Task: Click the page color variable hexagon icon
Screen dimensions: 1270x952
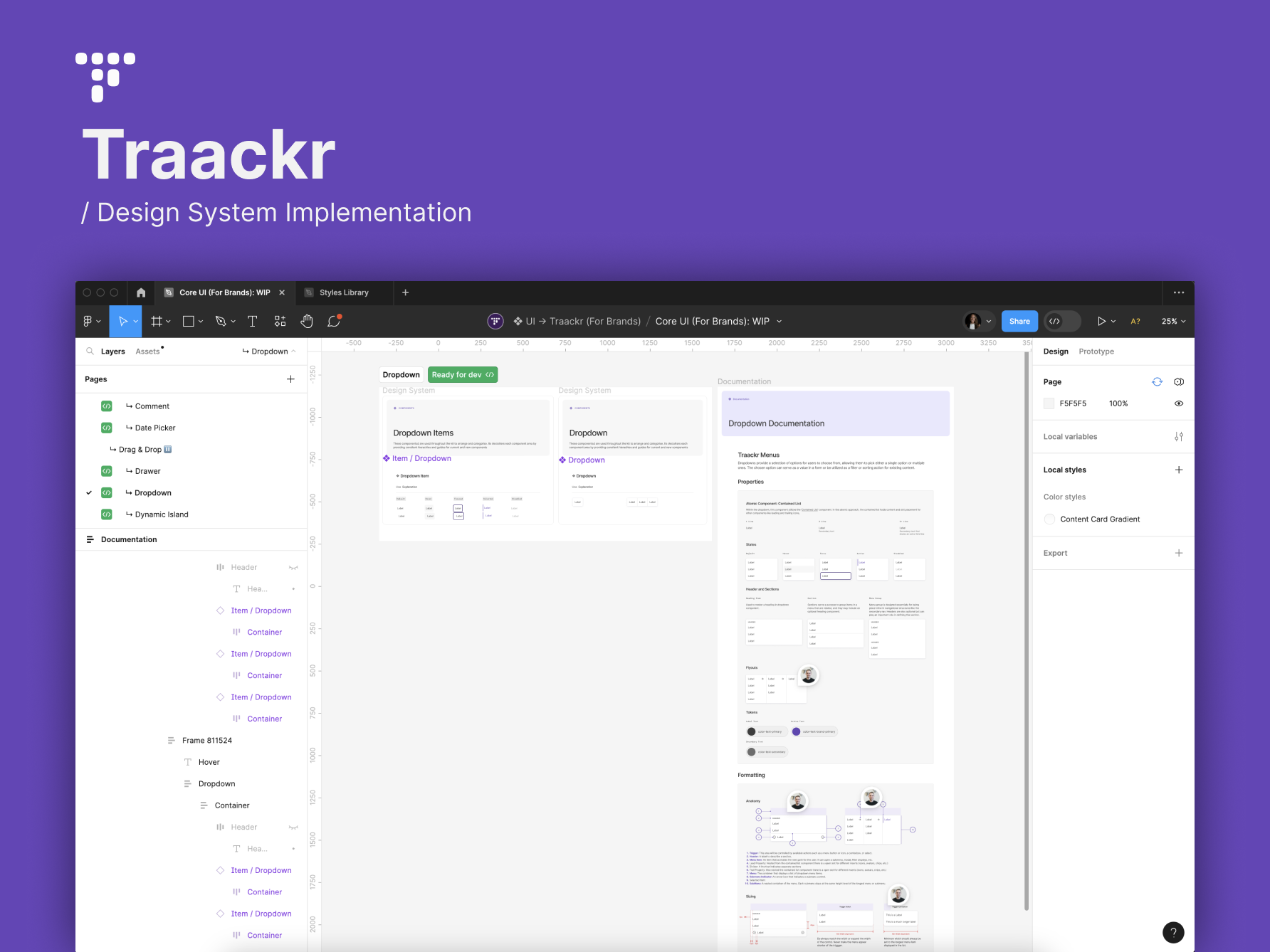Action: (x=1179, y=382)
